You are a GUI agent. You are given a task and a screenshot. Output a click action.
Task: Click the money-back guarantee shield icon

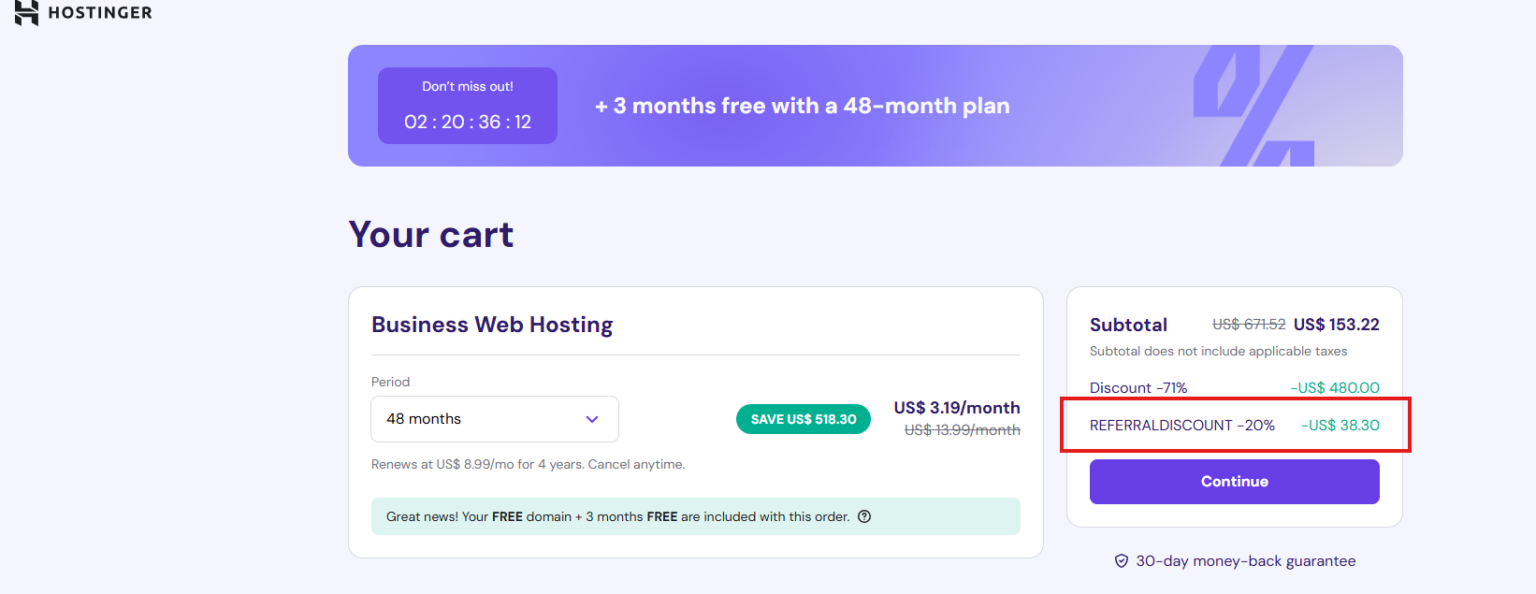point(1121,561)
